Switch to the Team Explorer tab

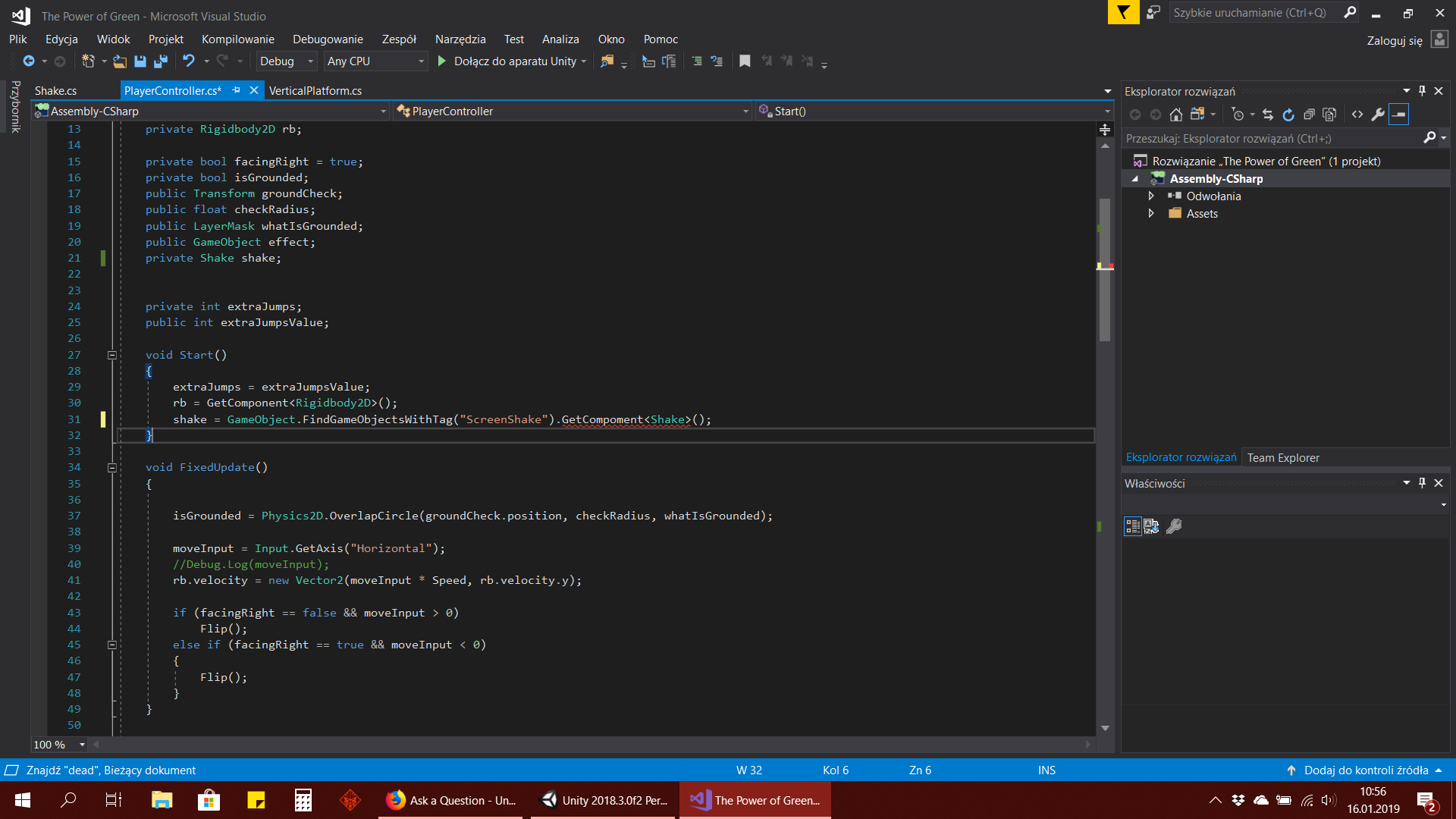click(1283, 458)
